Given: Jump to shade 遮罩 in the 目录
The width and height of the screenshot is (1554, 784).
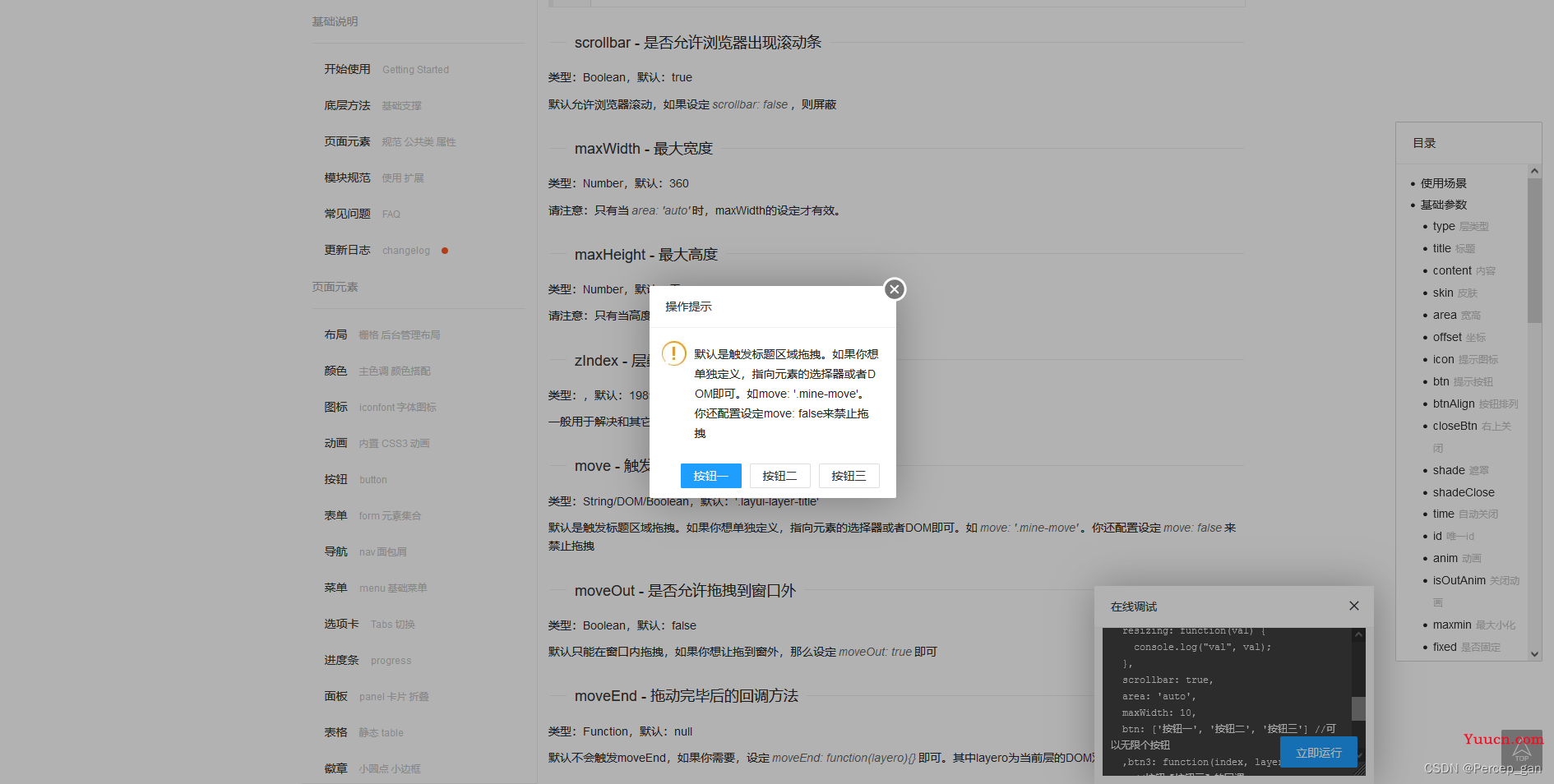Looking at the screenshot, I should (1460, 470).
